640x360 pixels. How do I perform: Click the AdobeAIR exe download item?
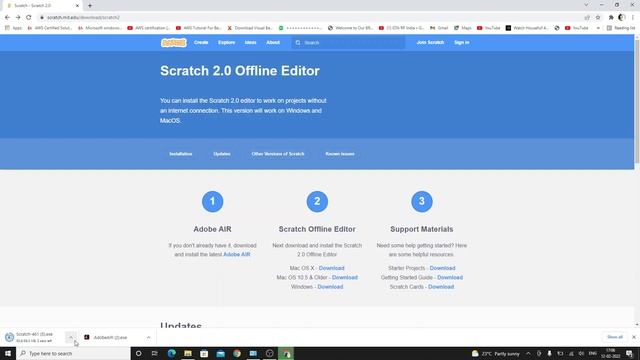[110, 338]
